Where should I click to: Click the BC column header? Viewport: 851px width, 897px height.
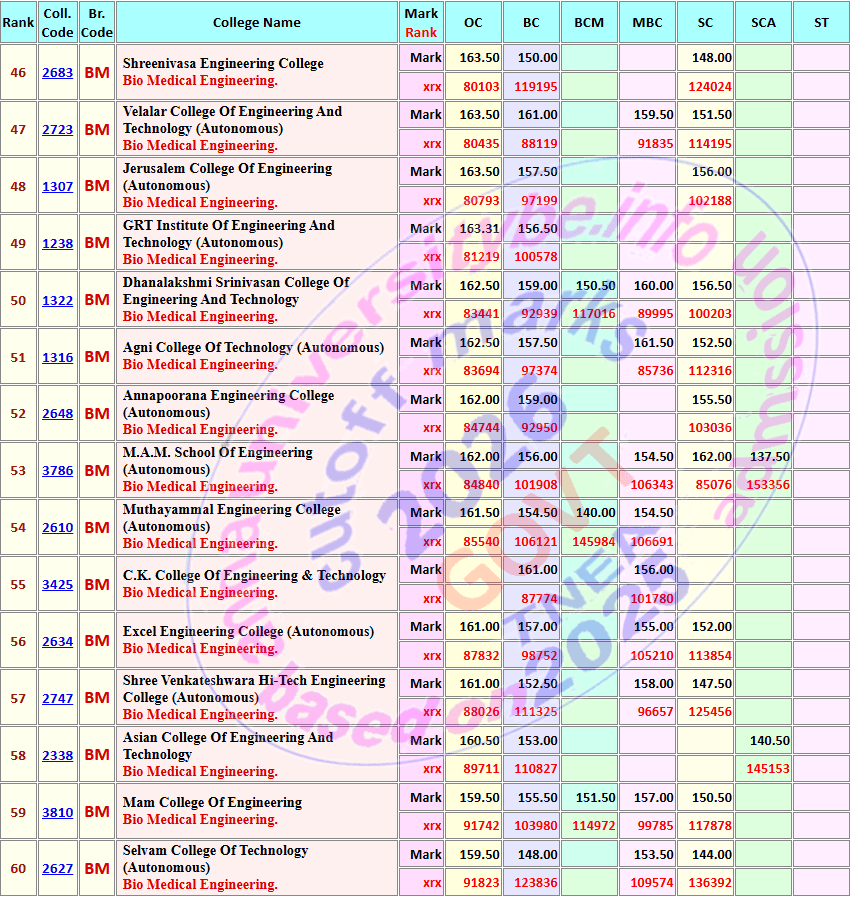[x=531, y=22]
